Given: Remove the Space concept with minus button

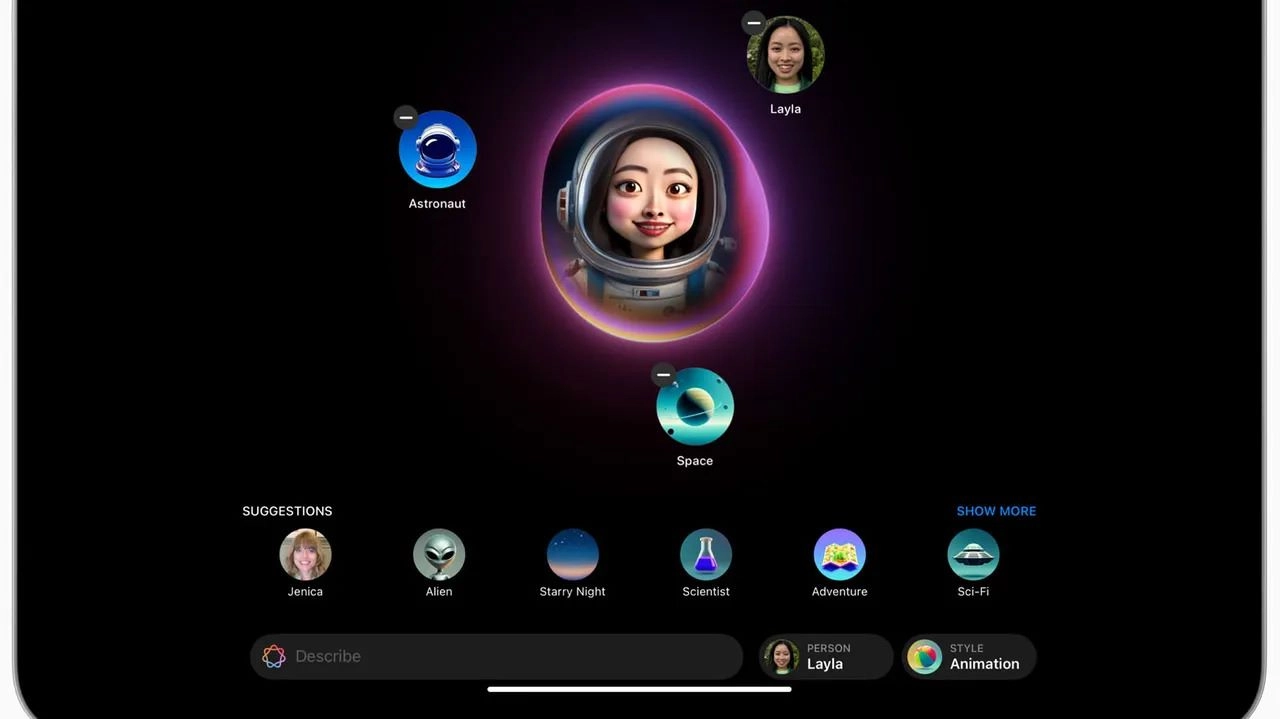Looking at the screenshot, I should point(663,375).
